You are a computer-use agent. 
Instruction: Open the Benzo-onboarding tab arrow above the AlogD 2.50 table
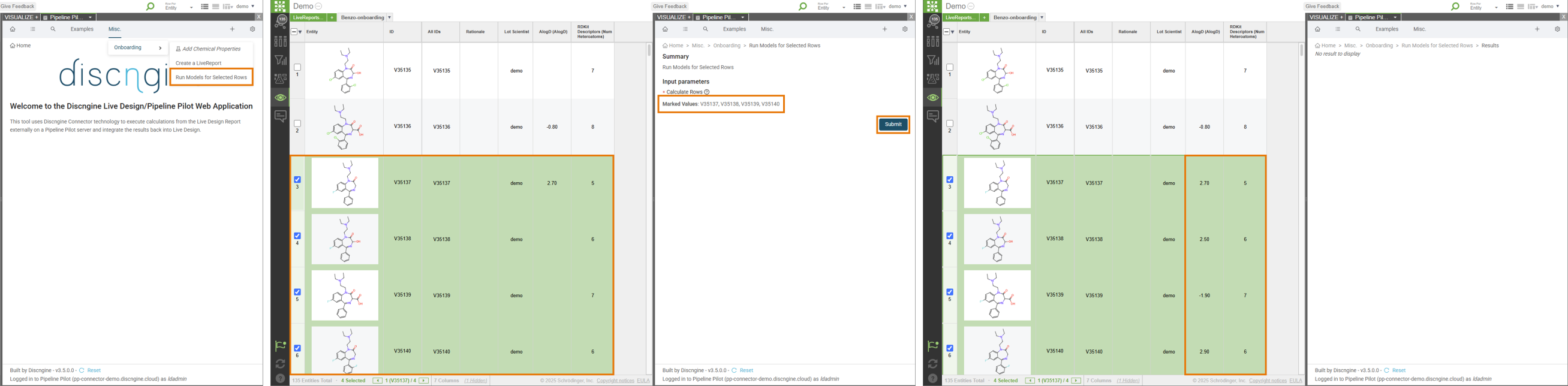pos(1042,17)
